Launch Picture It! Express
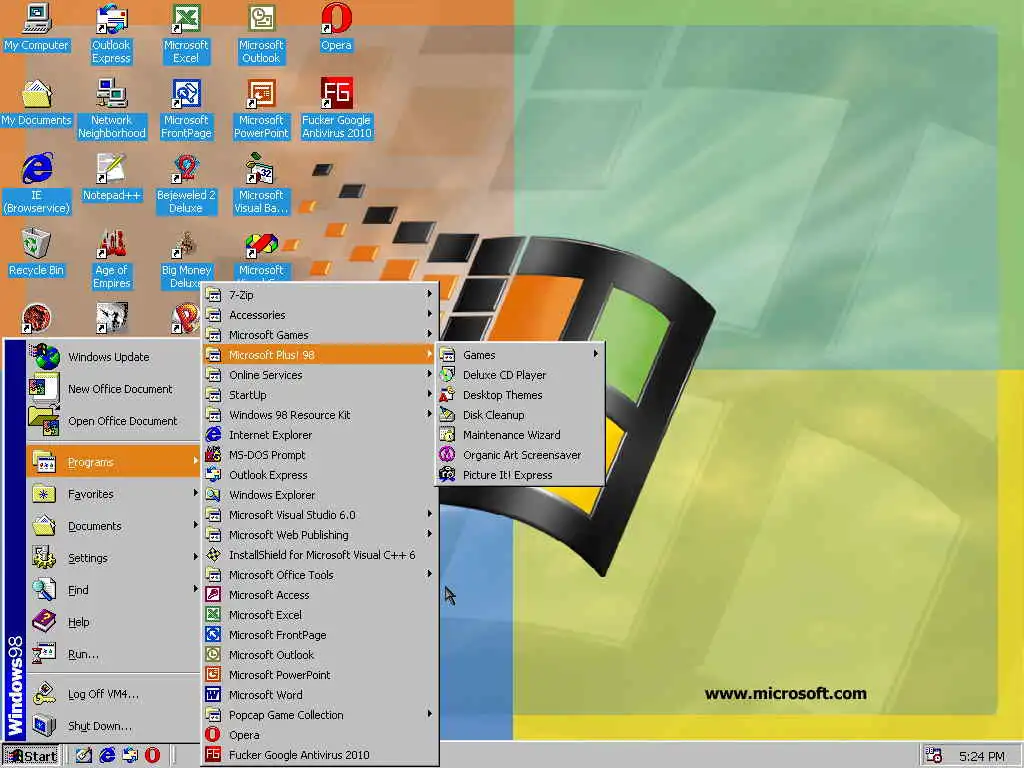 [520, 475]
